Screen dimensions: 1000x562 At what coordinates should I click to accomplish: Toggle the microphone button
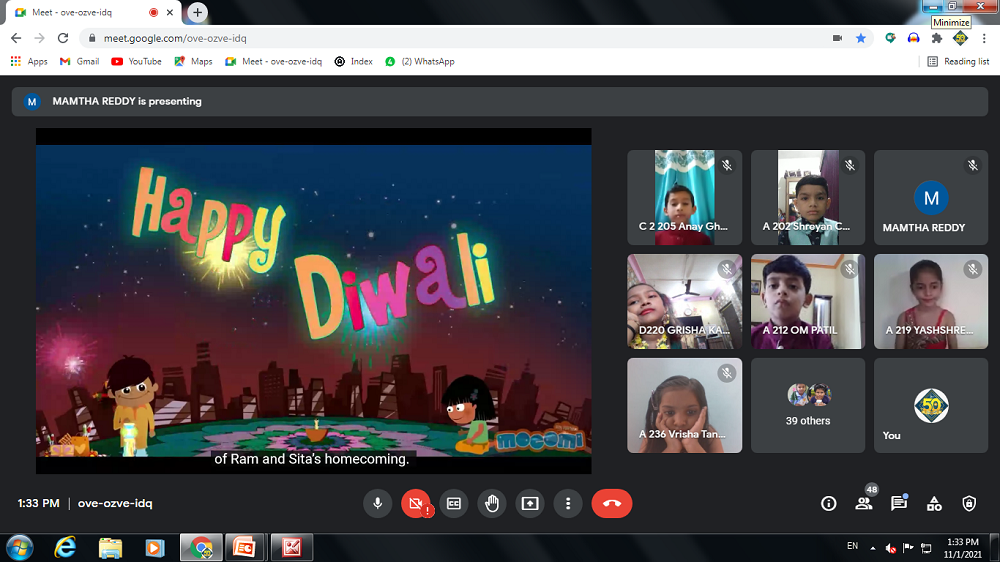(378, 504)
